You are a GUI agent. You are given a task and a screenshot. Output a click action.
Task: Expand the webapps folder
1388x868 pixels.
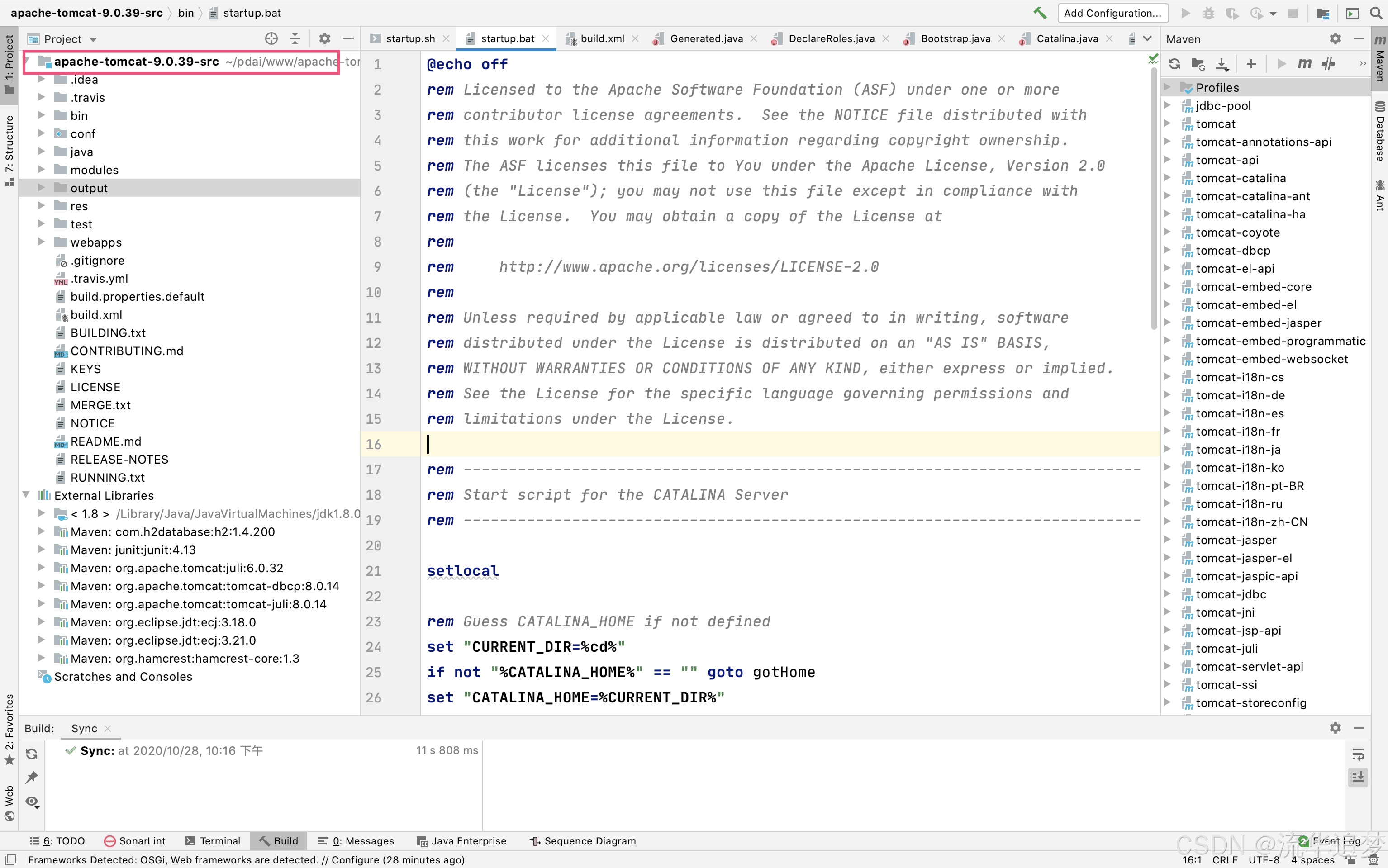click(x=41, y=242)
